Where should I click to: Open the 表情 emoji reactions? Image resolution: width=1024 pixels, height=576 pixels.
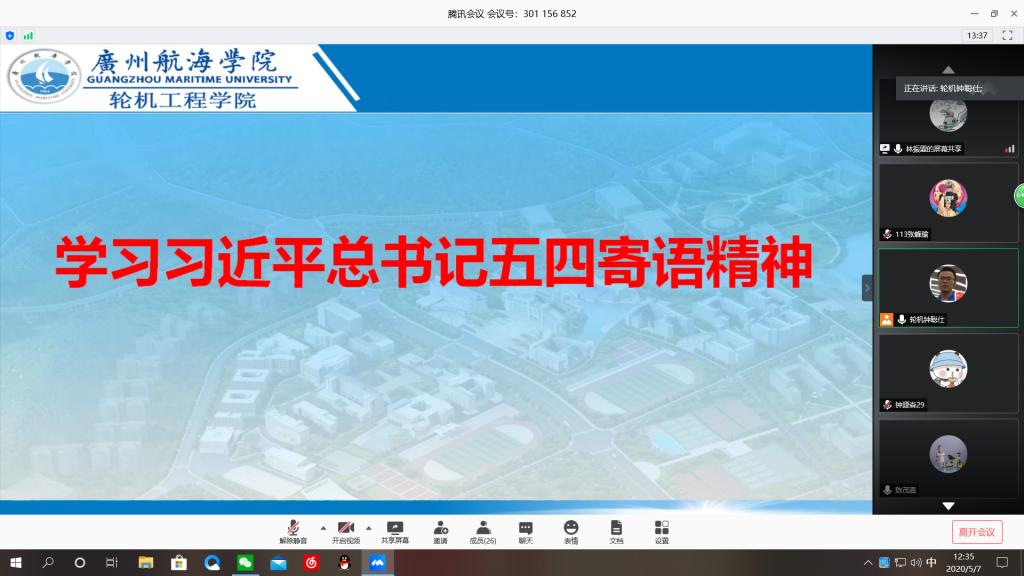(570, 531)
